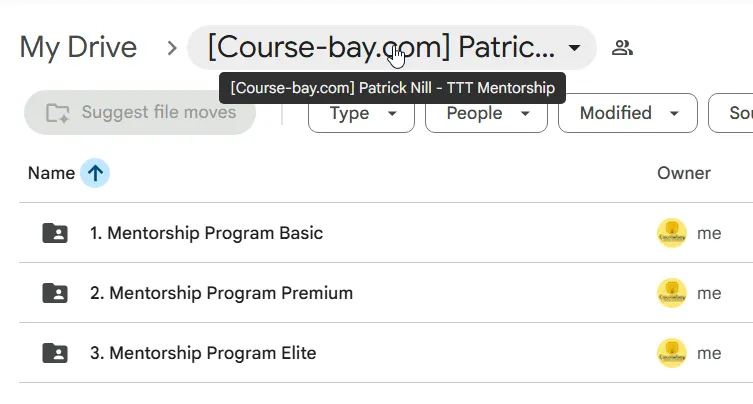Select 3. Mentorship Program Elite folder name
Viewport: 753px width, 404px height.
(x=203, y=353)
